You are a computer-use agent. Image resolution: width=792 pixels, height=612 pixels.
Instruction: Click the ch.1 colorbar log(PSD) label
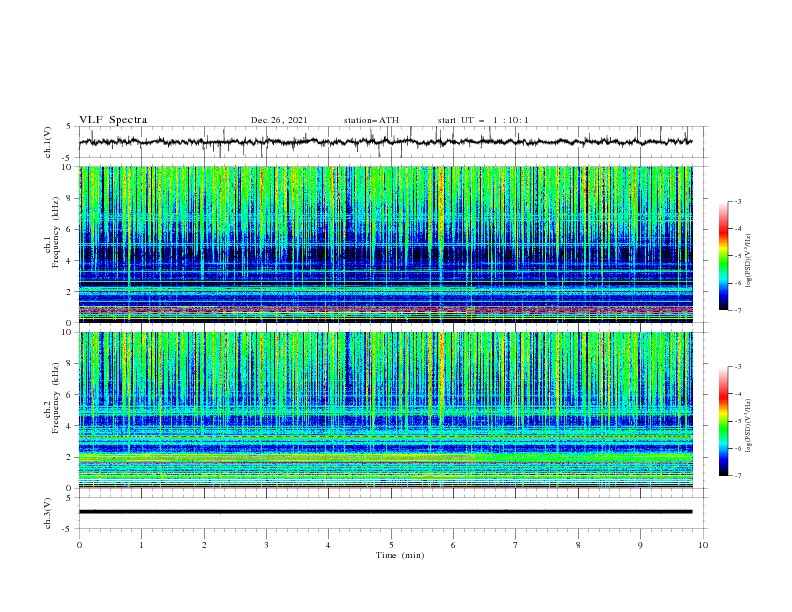tap(749, 261)
